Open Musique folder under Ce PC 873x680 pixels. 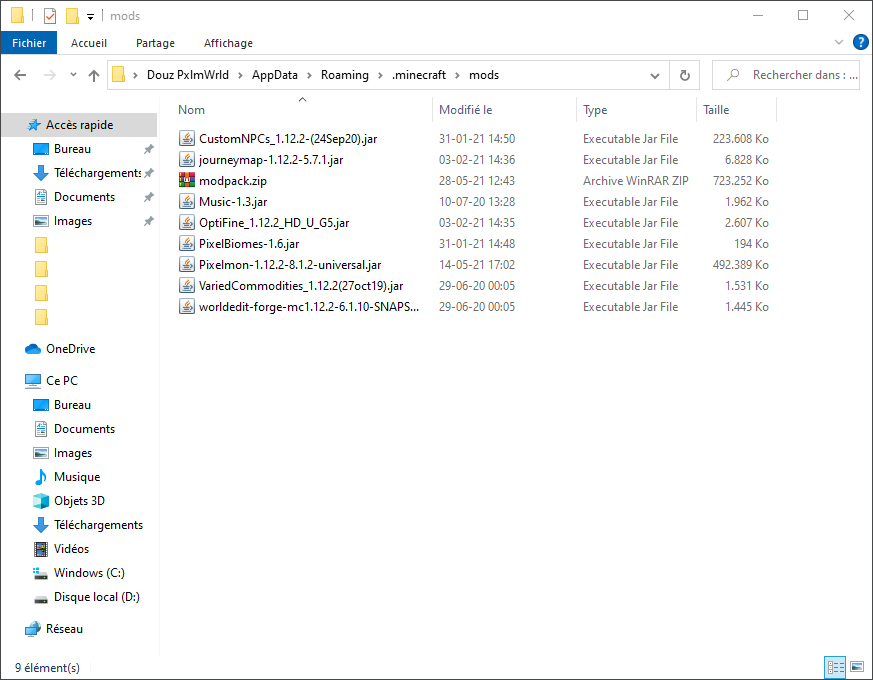(67, 477)
